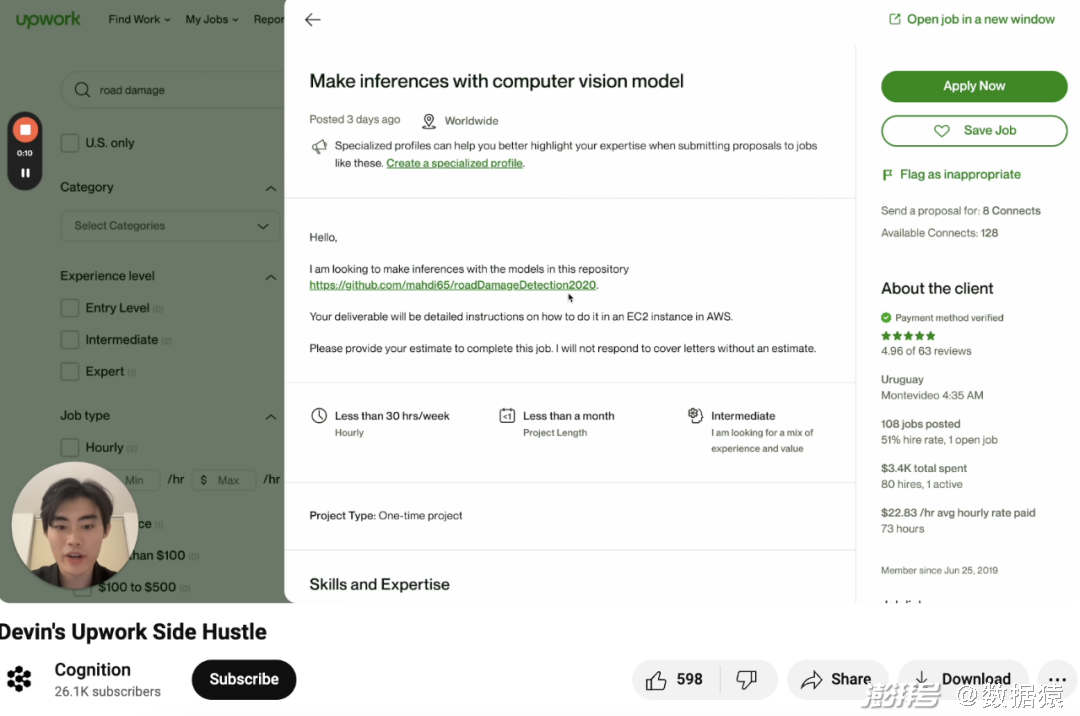Click the search magnifier icon
This screenshot has width=1080, height=716.
[x=82, y=90]
